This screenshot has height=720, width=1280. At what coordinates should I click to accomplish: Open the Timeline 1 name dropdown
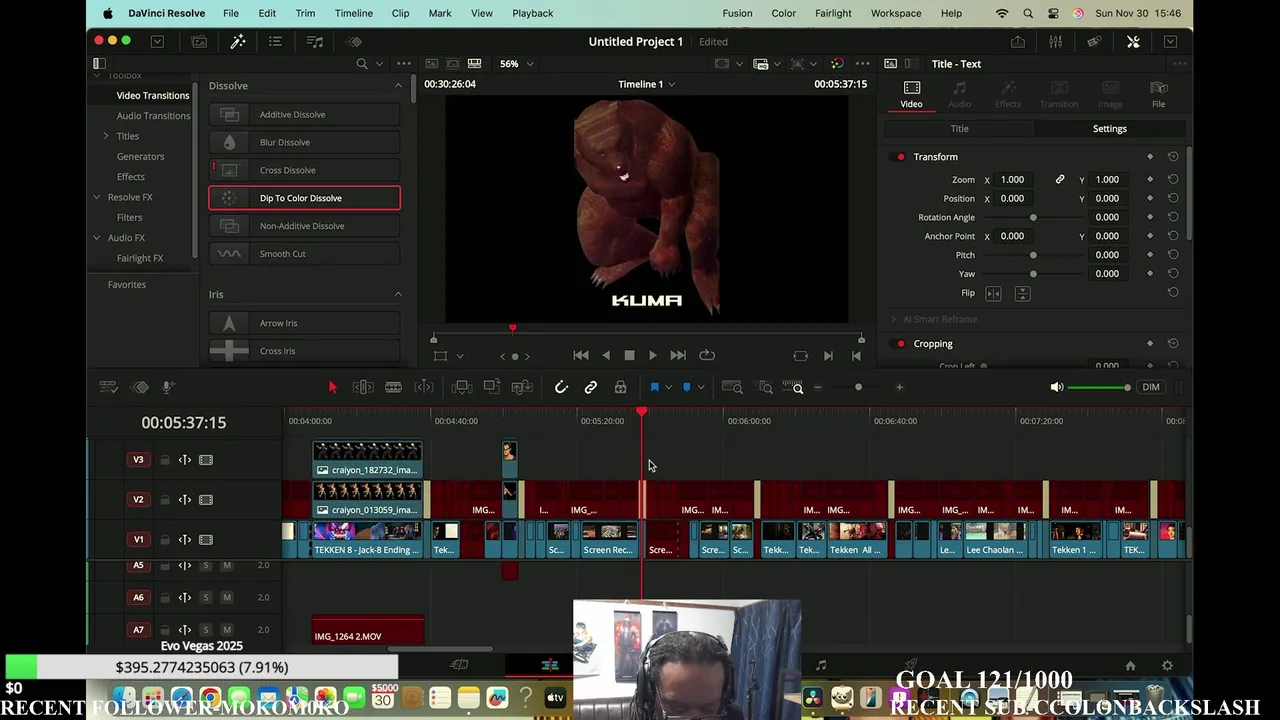pyautogui.click(x=646, y=84)
